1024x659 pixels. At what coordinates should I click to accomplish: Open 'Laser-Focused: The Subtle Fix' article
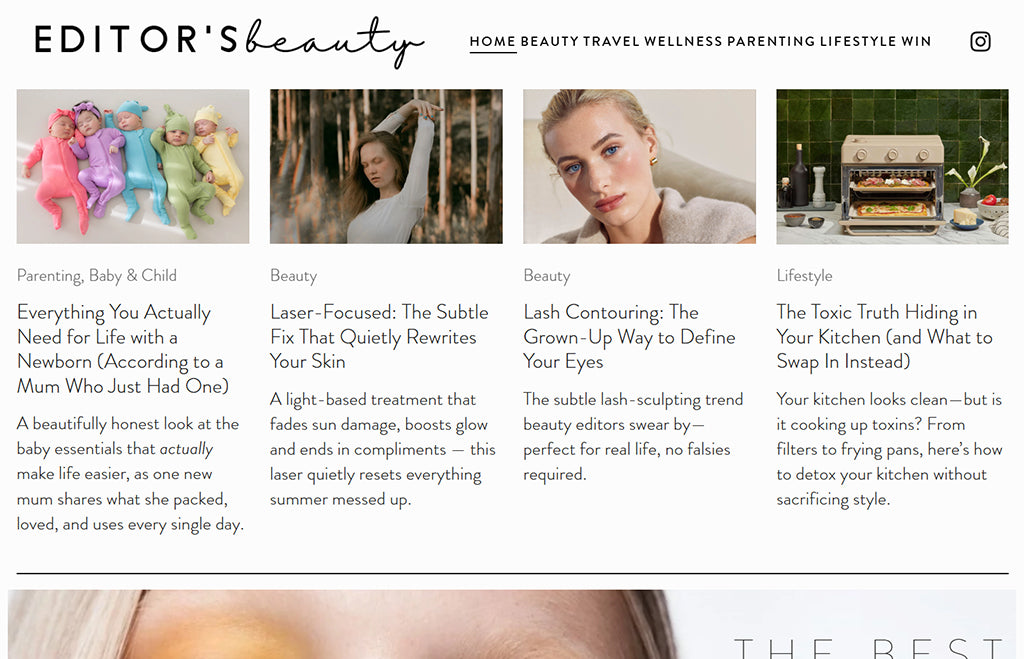[x=379, y=336]
